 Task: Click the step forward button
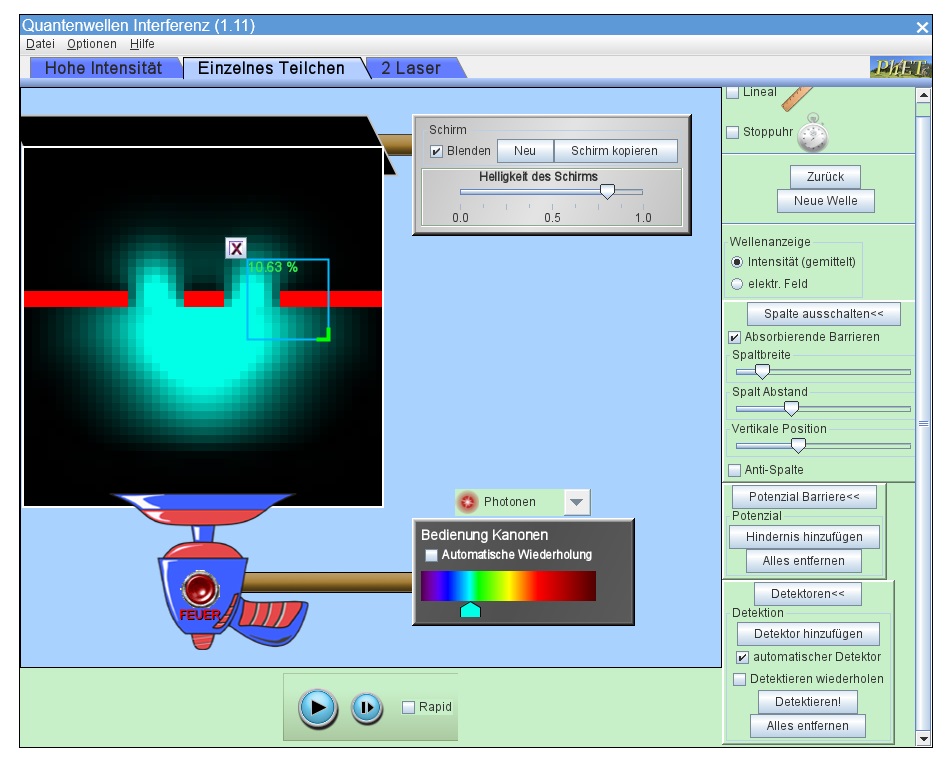(367, 707)
